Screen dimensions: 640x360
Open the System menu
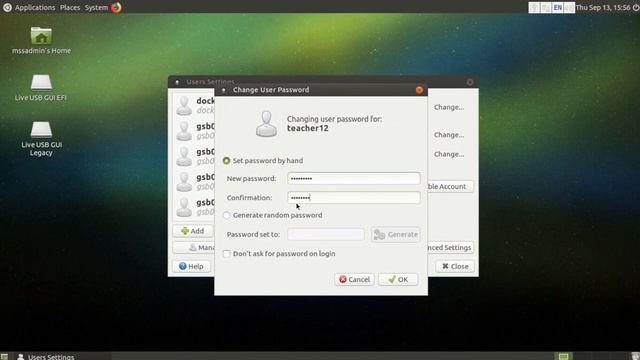[96, 7]
